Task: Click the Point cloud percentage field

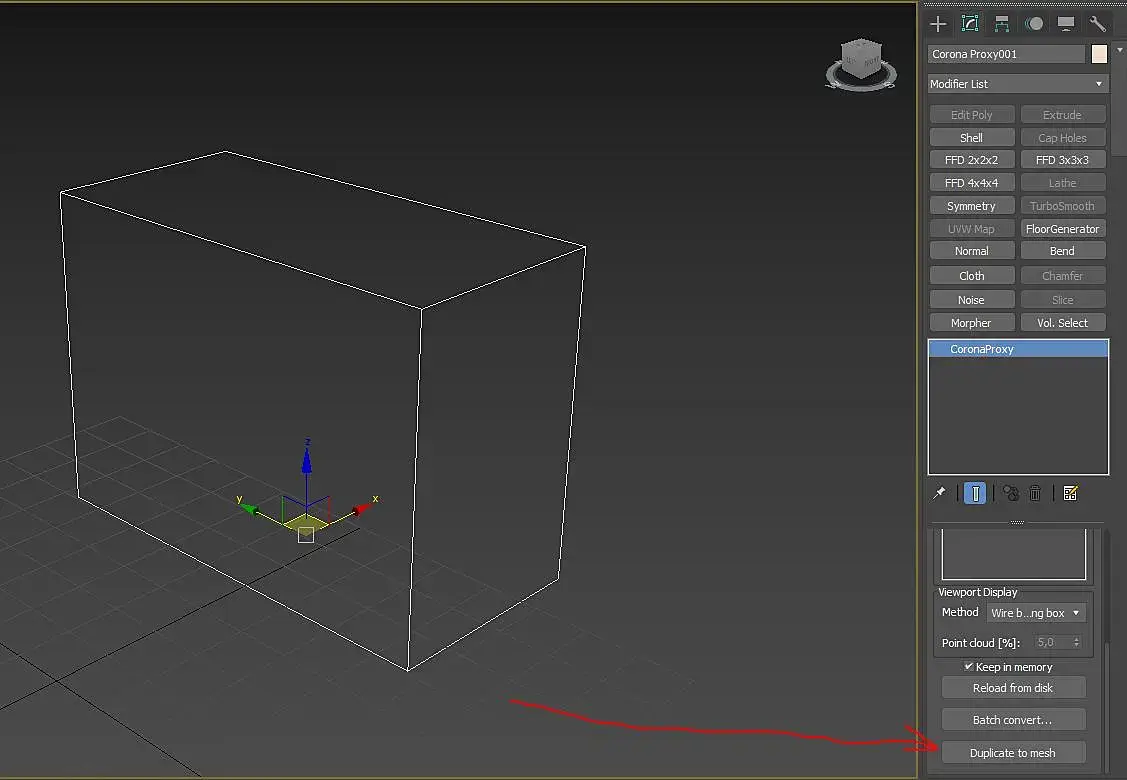Action: pos(1052,643)
